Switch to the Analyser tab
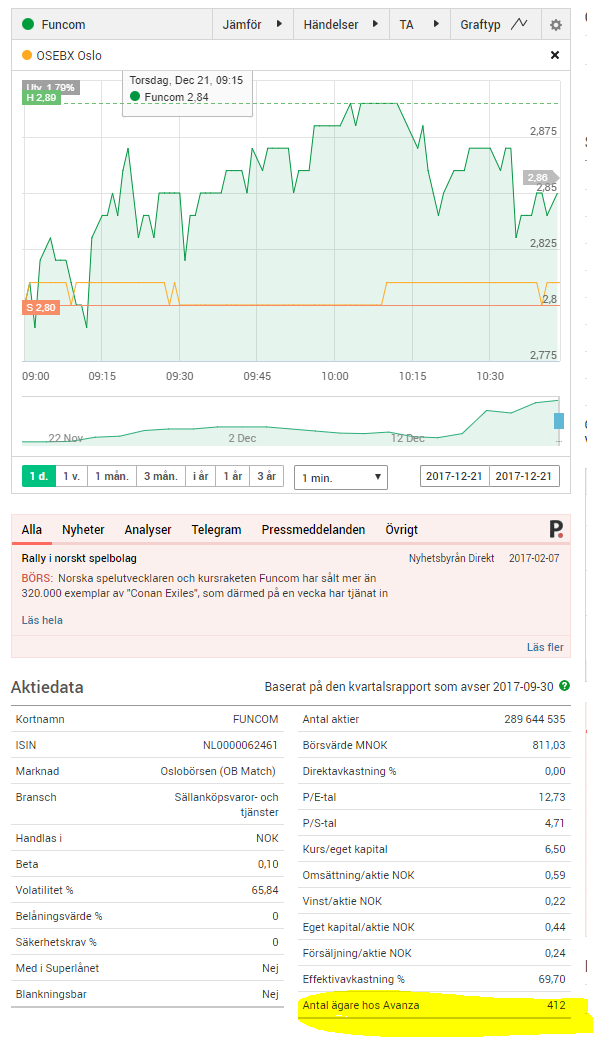 pos(148,530)
